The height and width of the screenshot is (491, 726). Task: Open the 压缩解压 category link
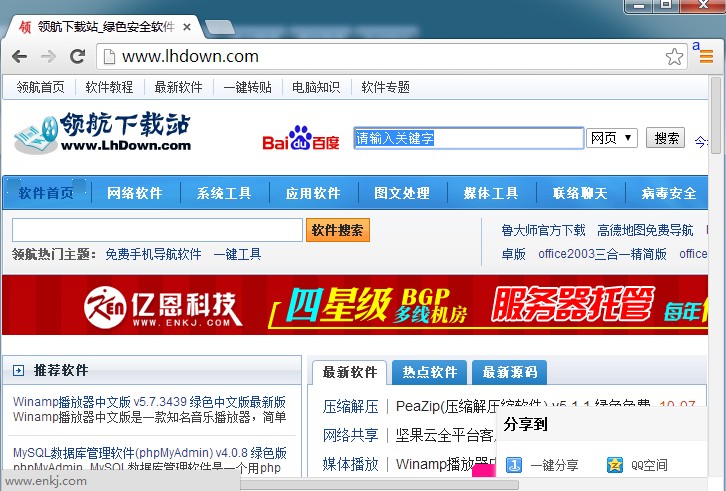[350, 406]
